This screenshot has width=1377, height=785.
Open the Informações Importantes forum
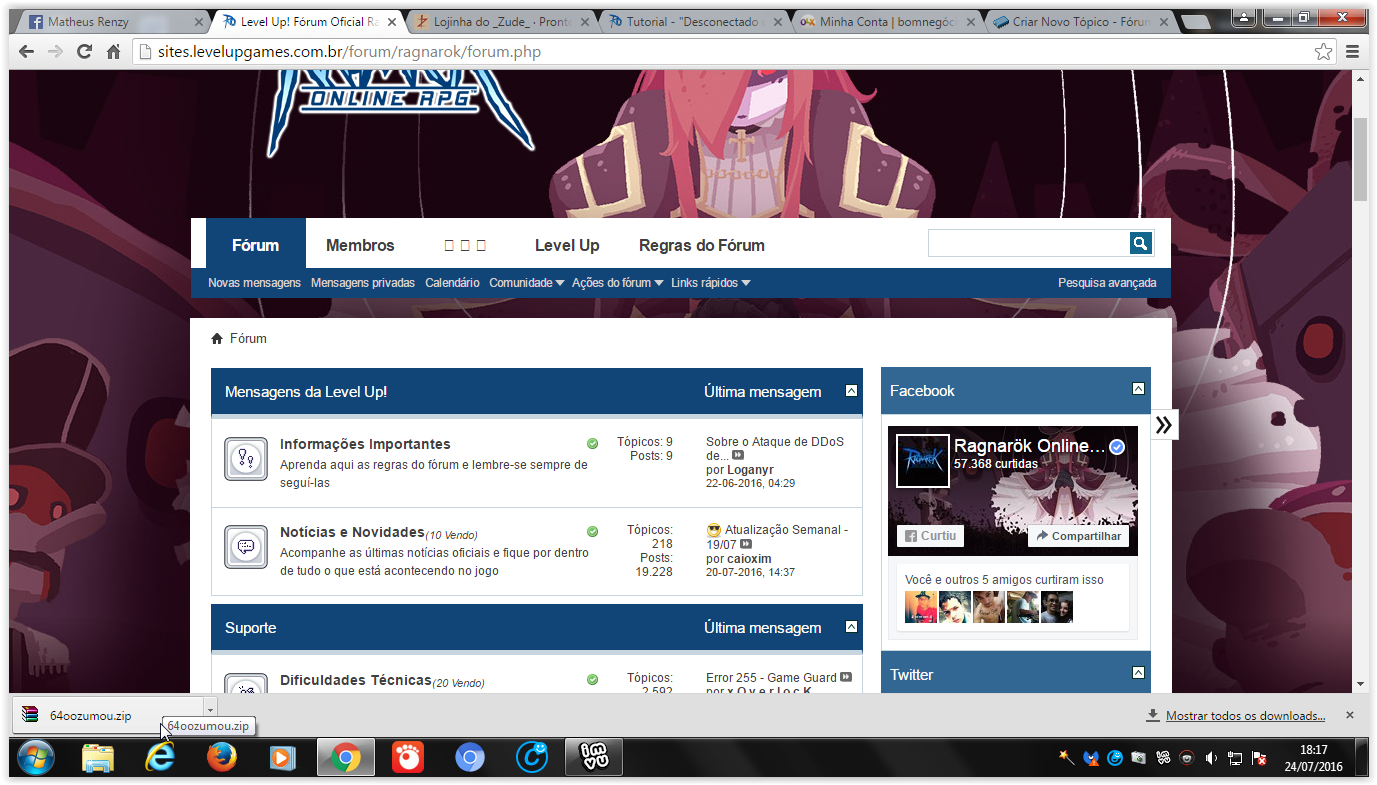[365, 444]
